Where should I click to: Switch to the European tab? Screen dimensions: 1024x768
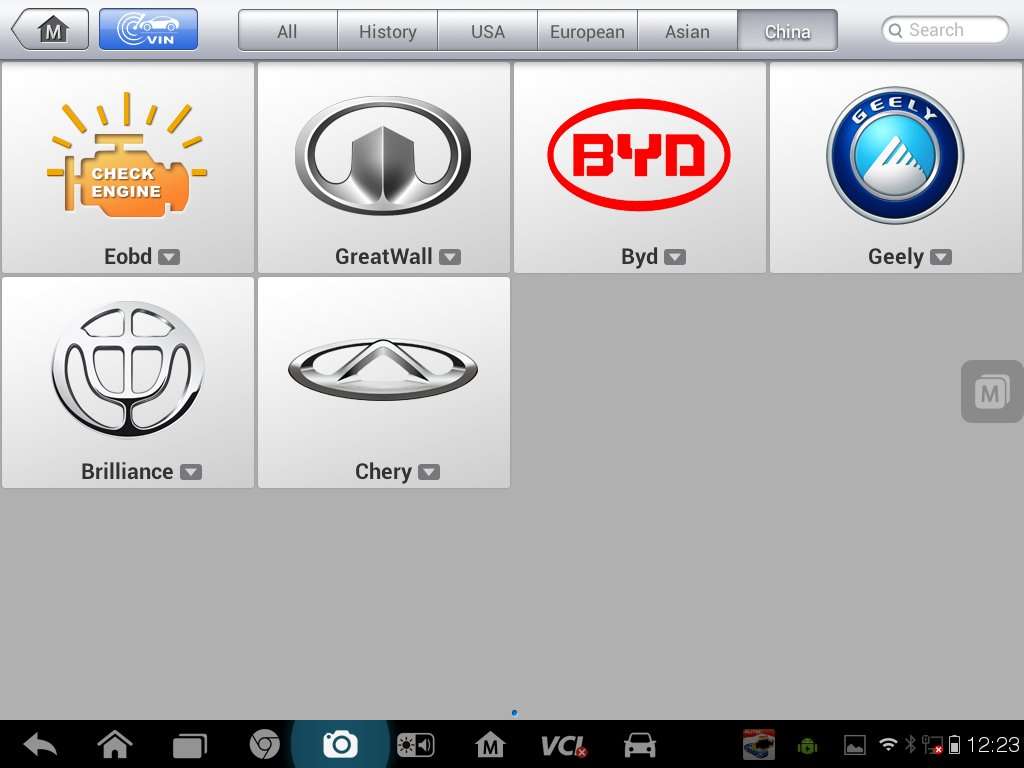pyautogui.click(x=587, y=30)
